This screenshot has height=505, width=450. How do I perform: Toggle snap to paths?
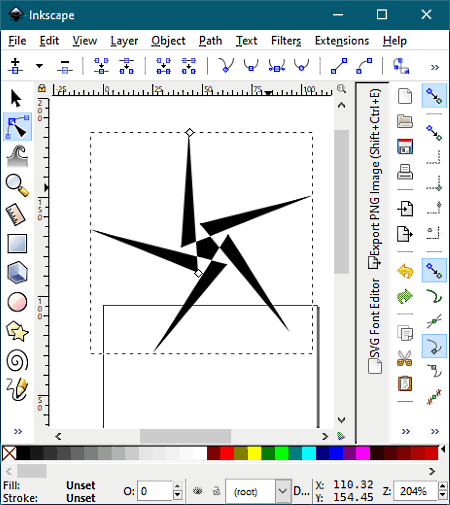click(x=434, y=296)
